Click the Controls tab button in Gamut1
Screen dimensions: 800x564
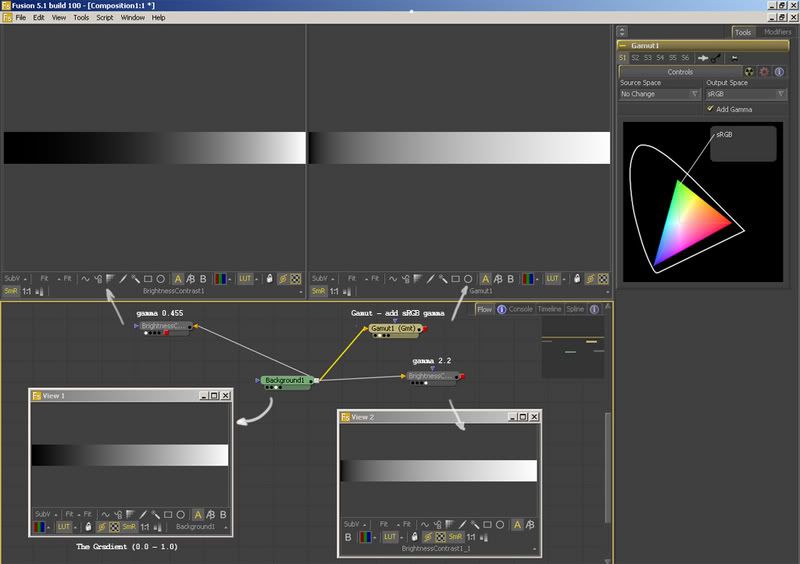[x=680, y=72]
